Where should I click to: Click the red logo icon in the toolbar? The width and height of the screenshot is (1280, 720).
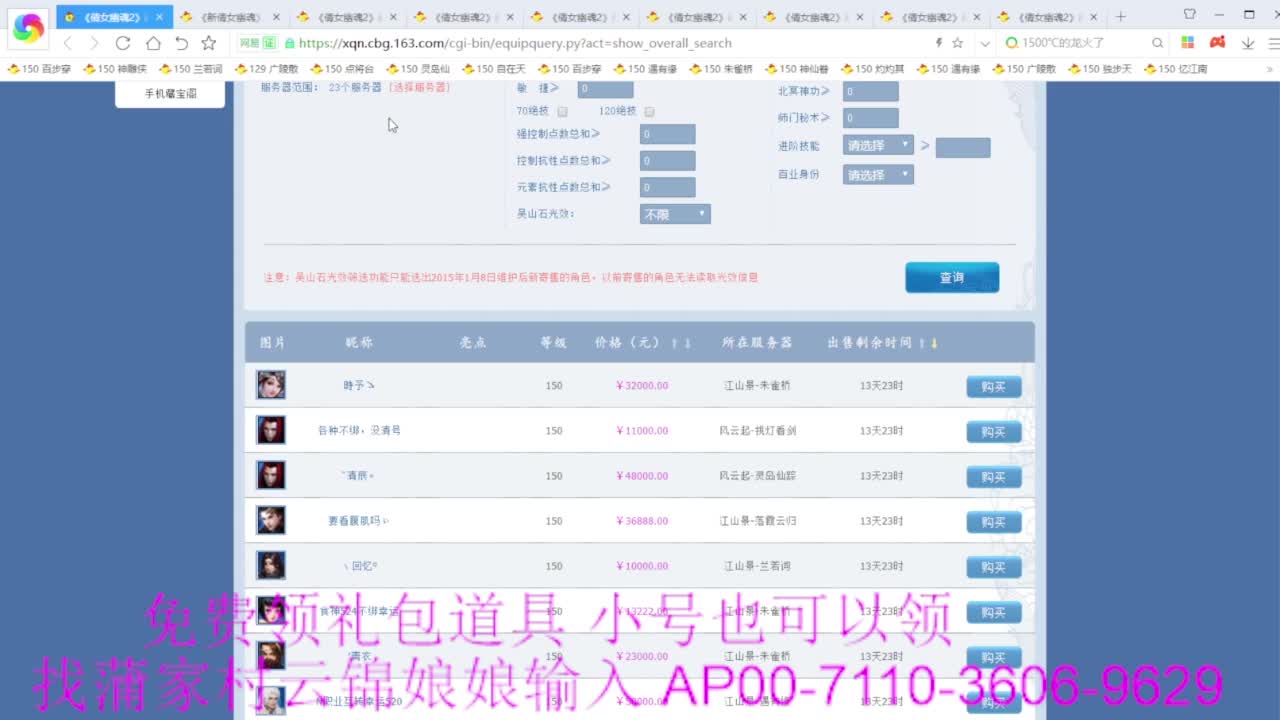tap(1217, 43)
